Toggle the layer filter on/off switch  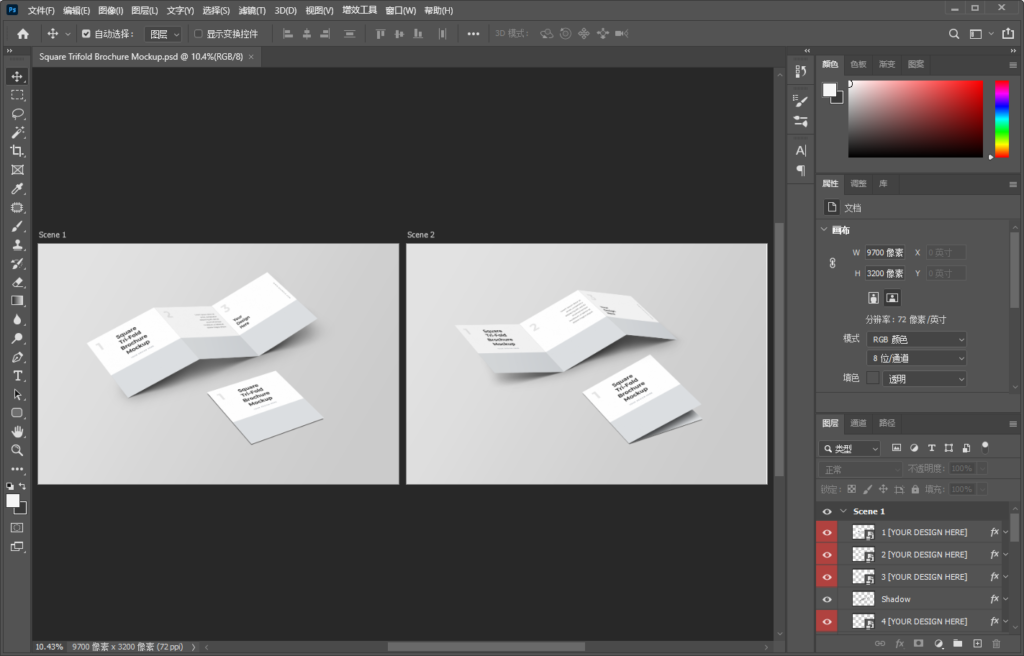coord(985,448)
